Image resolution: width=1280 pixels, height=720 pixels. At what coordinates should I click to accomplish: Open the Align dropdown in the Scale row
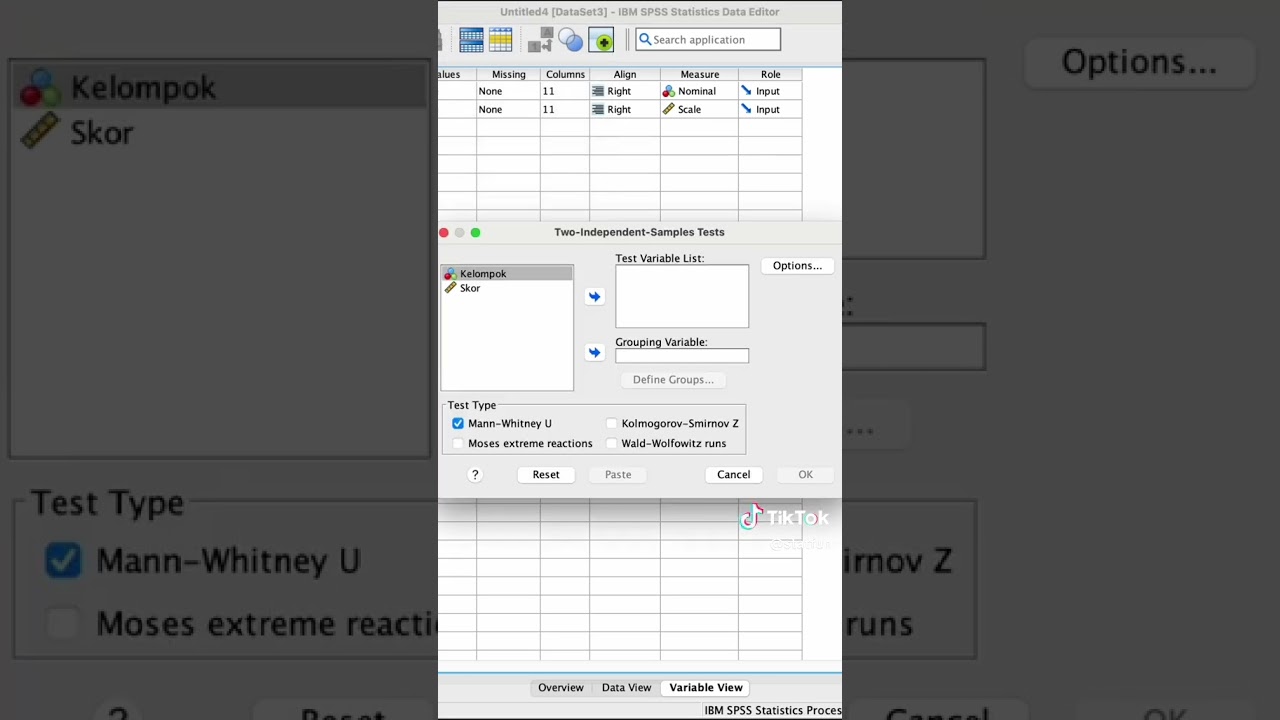[x=625, y=109]
